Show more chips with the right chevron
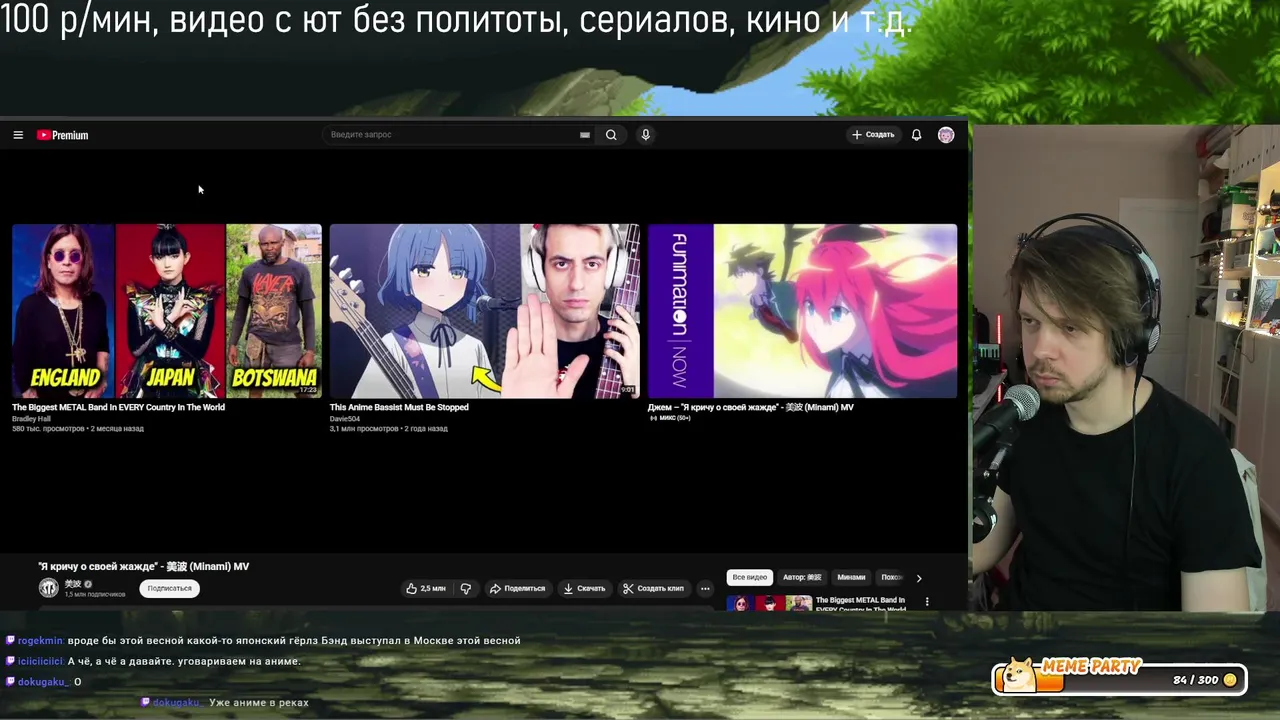Viewport: 1280px width, 720px height. coord(919,577)
